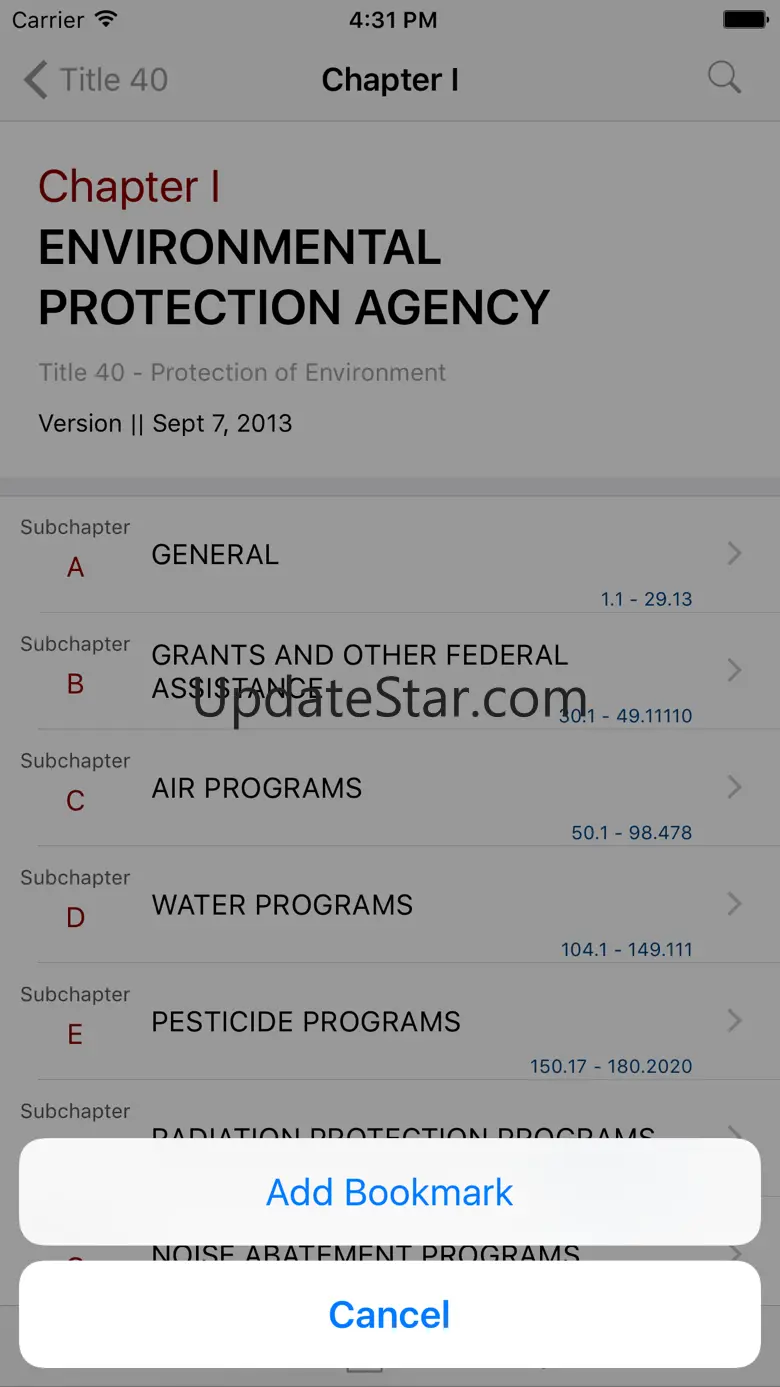Image resolution: width=780 pixels, height=1387 pixels.
Task: Tap the search magnifier icon
Action: [724, 78]
